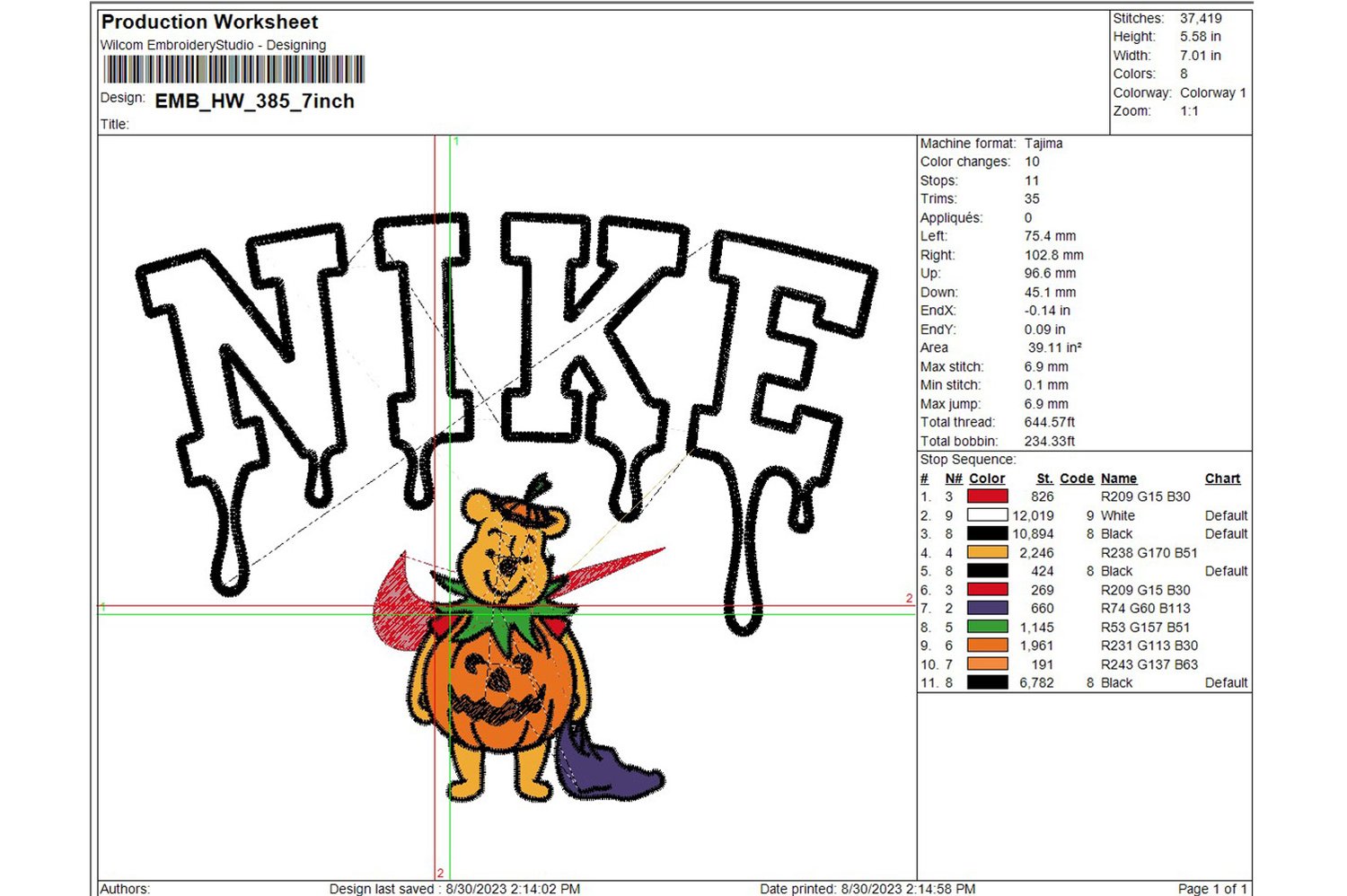Select the min stitch value "0.1 mm"
The height and width of the screenshot is (896, 1347).
click(1047, 385)
